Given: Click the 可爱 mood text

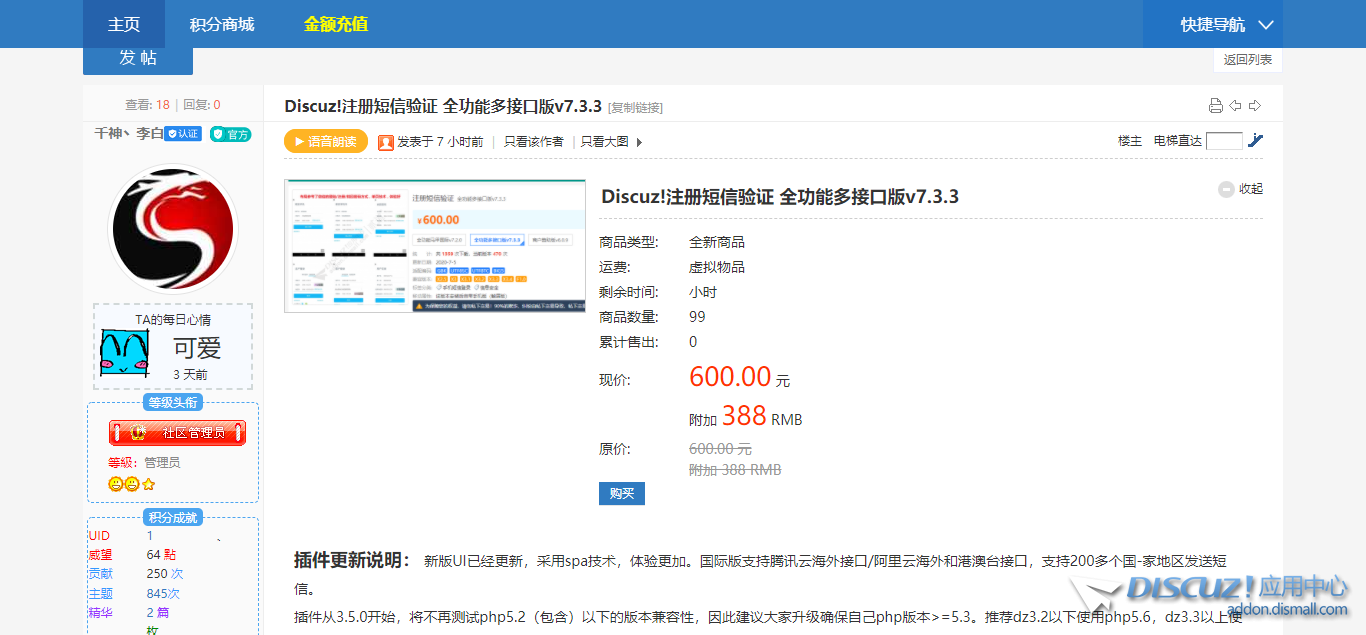Looking at the screenshot, I should tap(197, 348).
